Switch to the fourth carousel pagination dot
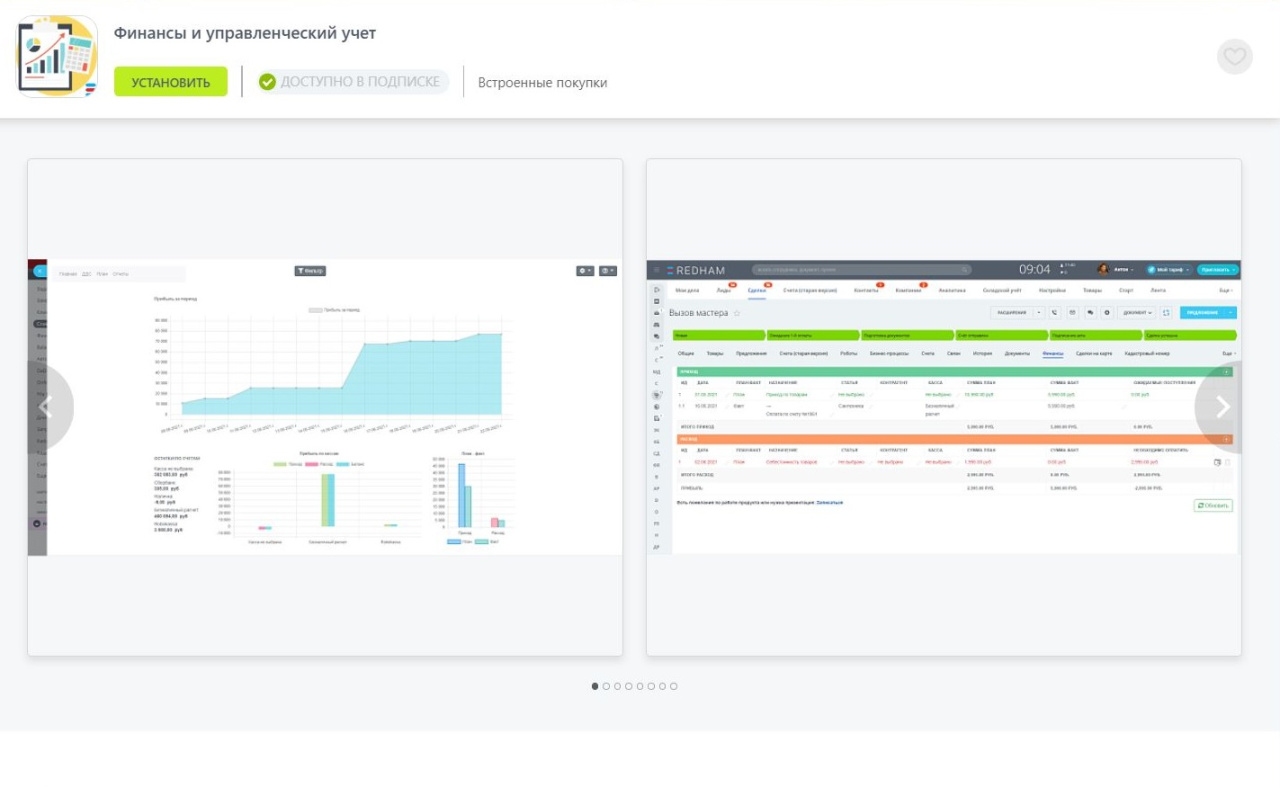 coord(628,686)
